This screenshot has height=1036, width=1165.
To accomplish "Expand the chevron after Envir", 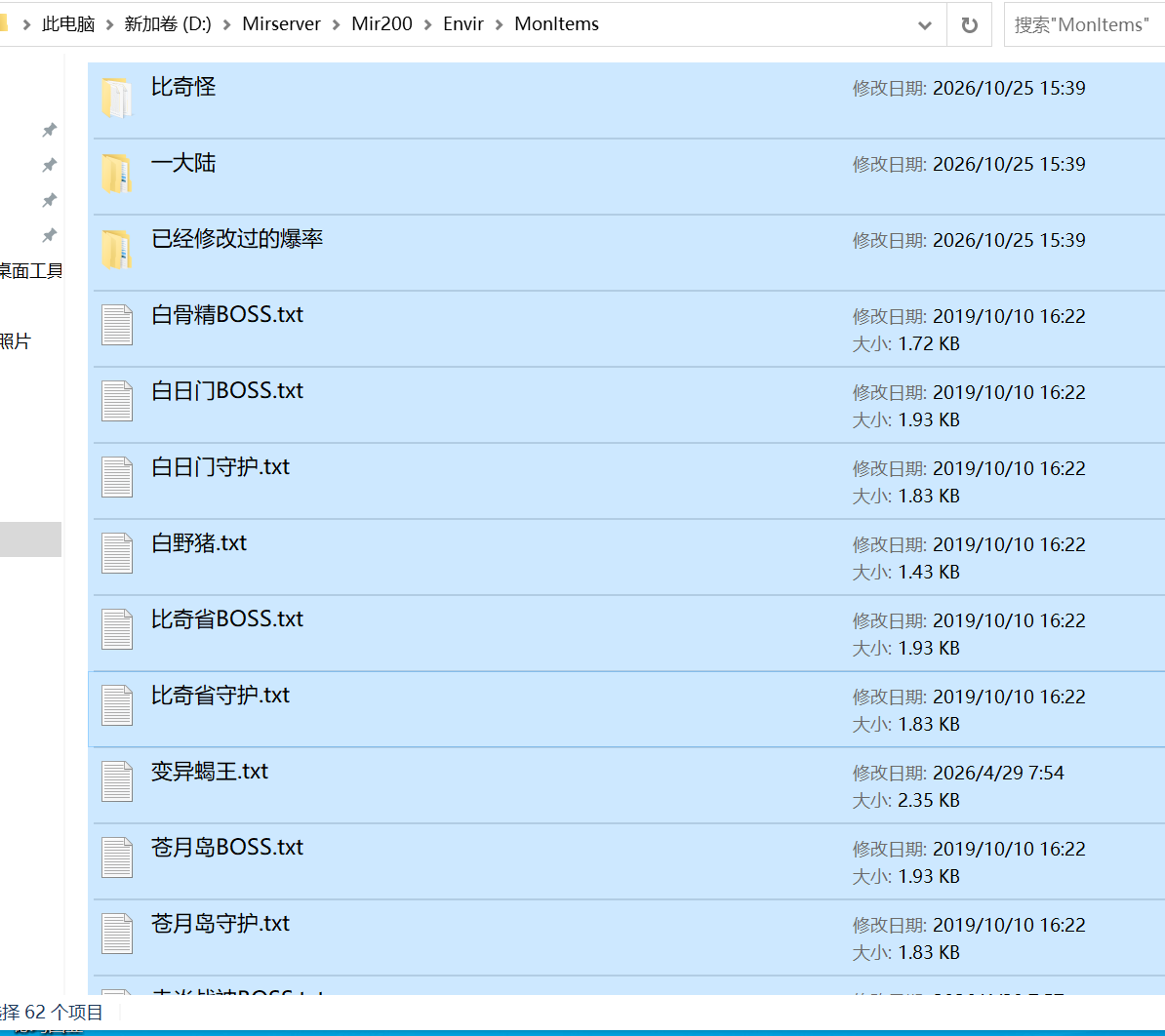I will click(500, 24).
